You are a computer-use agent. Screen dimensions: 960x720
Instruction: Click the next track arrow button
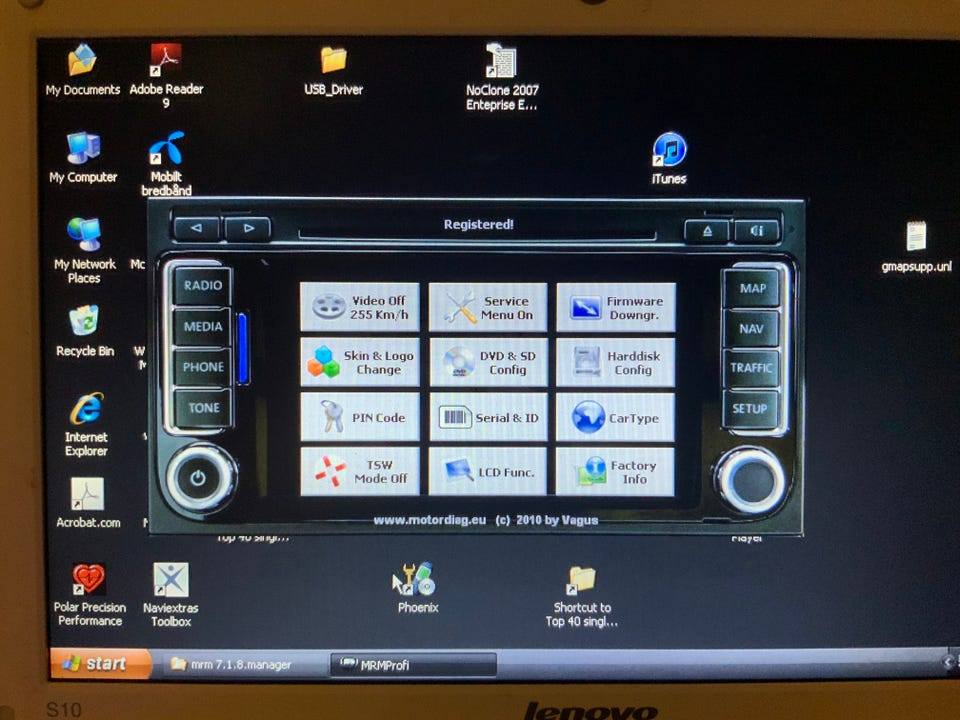tap(248, 228)
